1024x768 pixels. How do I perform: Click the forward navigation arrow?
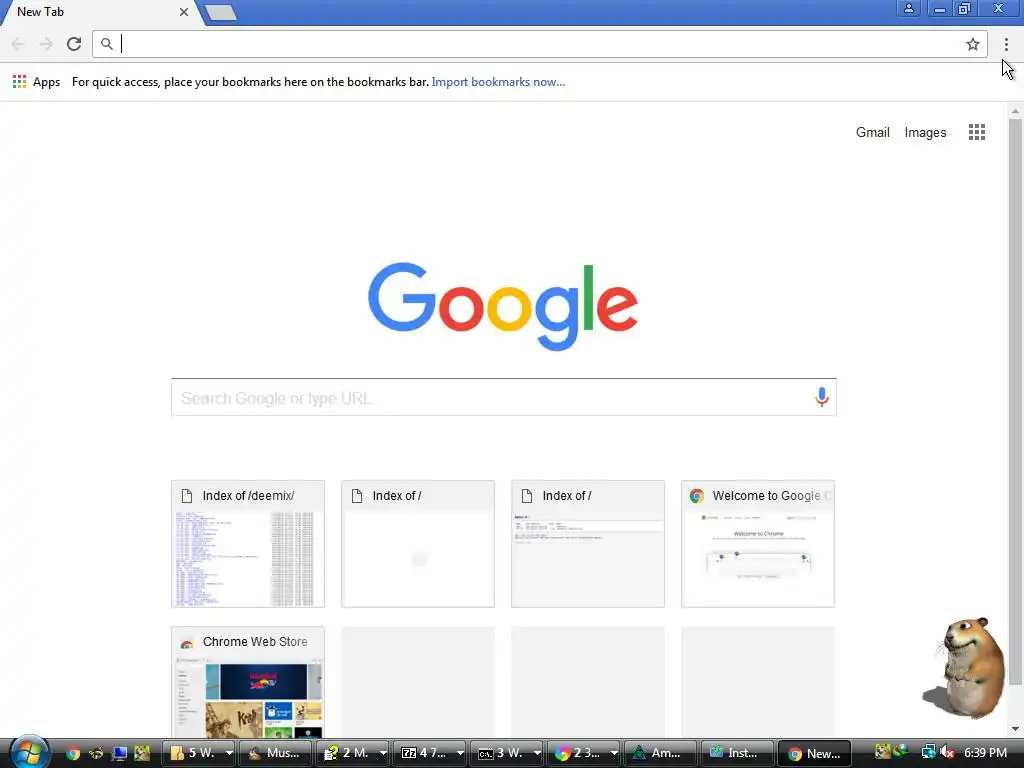tap(46, 44)
